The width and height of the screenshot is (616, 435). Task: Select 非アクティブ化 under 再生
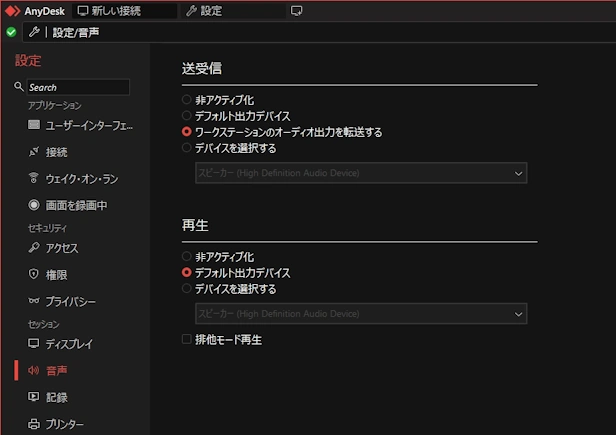[187, 257]
